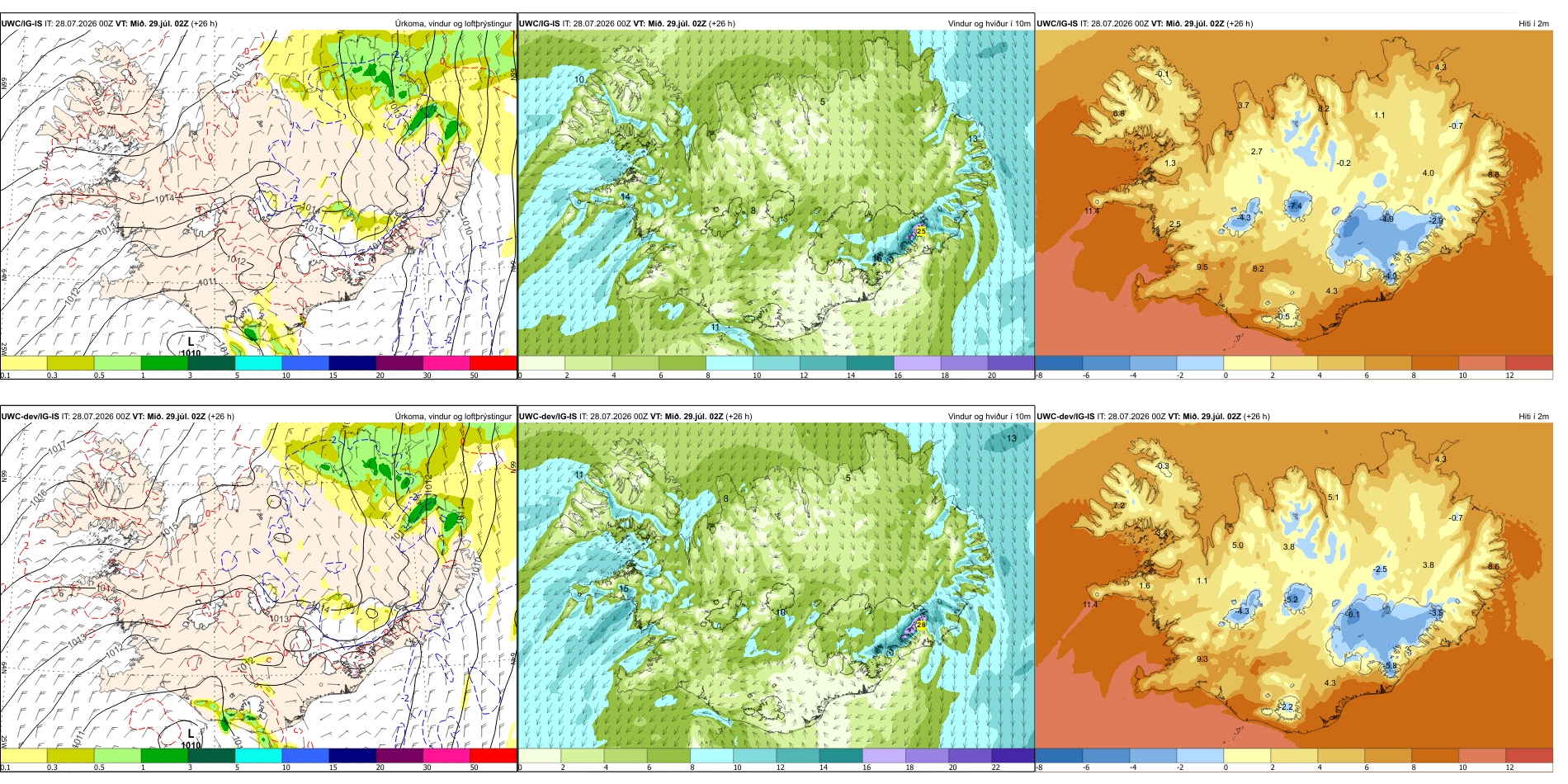Screen dimensions: 1568x784
Task: Click the 'Hiti í 2m' title in the UWC-dev panel
Action: 1533,417
